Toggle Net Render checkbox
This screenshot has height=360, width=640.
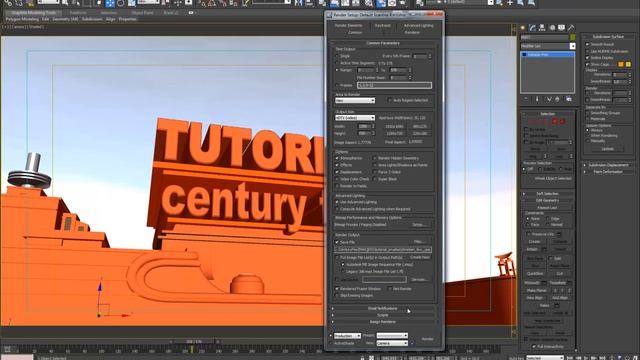389,289
